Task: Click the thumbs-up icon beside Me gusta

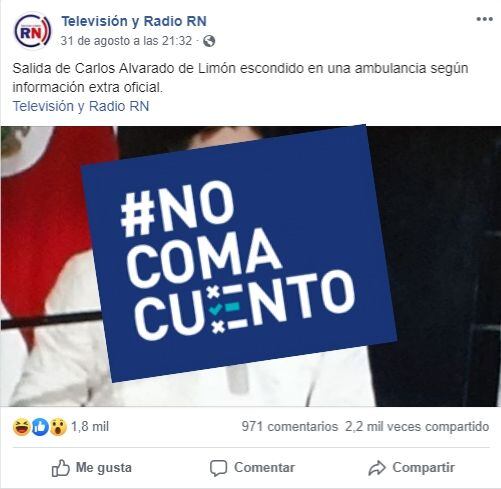Action: [60, 468]
